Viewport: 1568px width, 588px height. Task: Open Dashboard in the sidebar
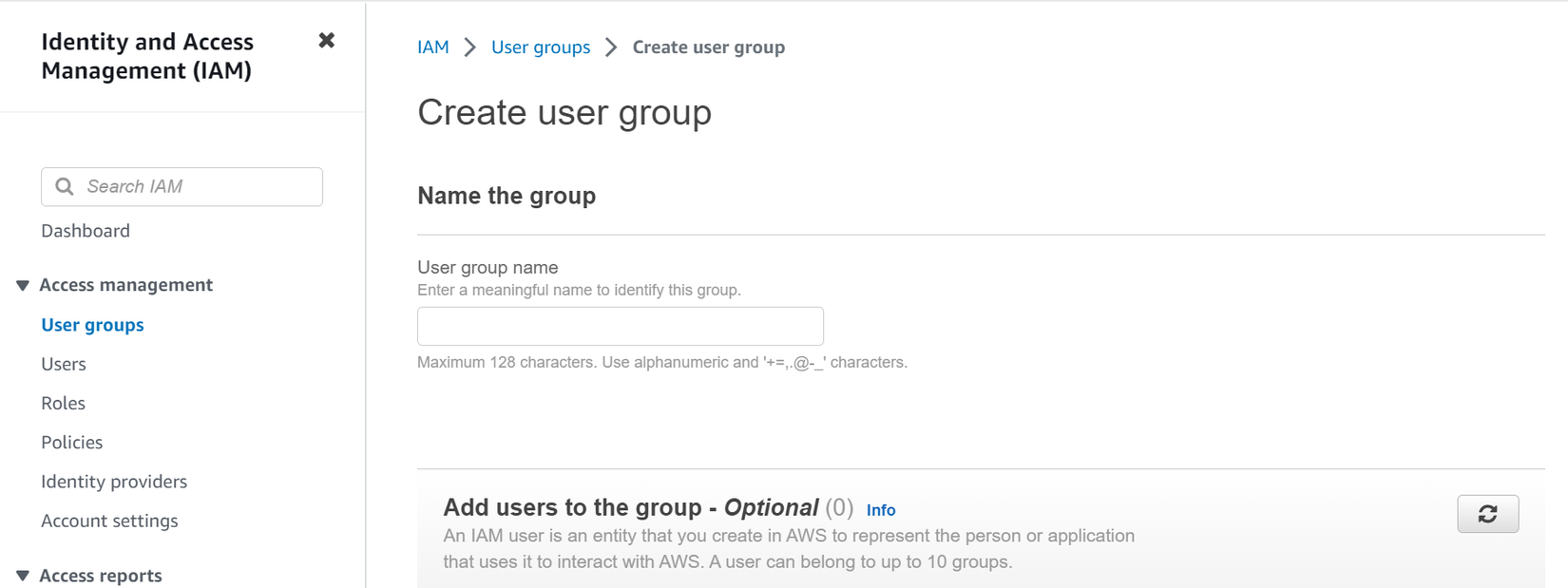point(86,231)
